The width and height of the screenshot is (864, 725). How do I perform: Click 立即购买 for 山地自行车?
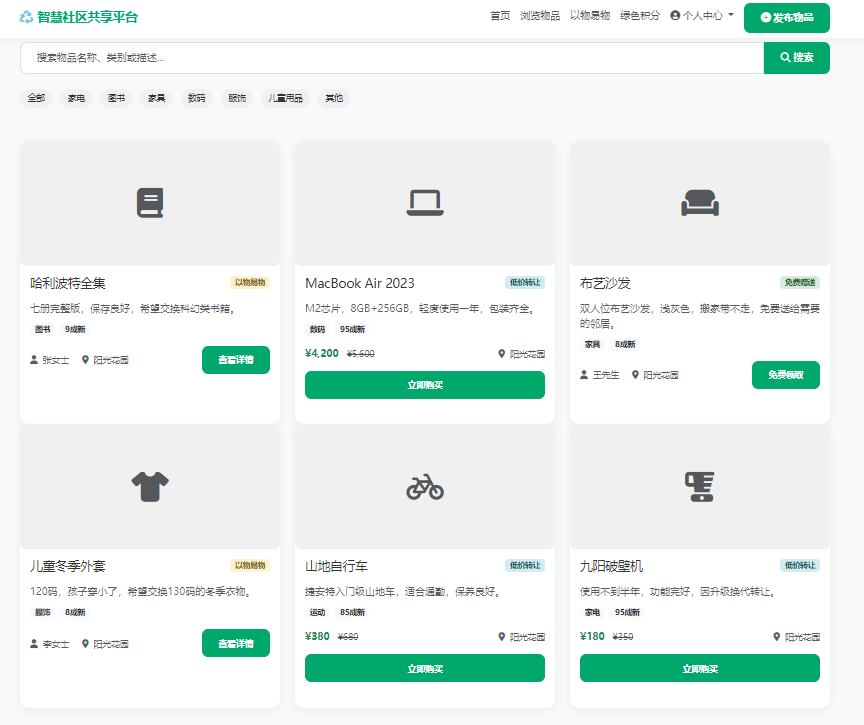pos(425,668)
